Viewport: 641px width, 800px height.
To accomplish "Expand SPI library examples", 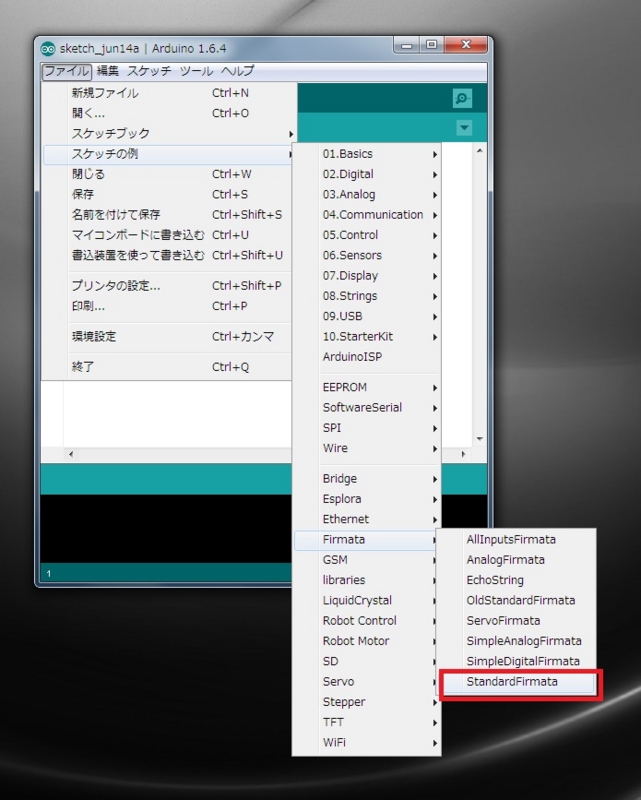I will [x=366, y=428].
